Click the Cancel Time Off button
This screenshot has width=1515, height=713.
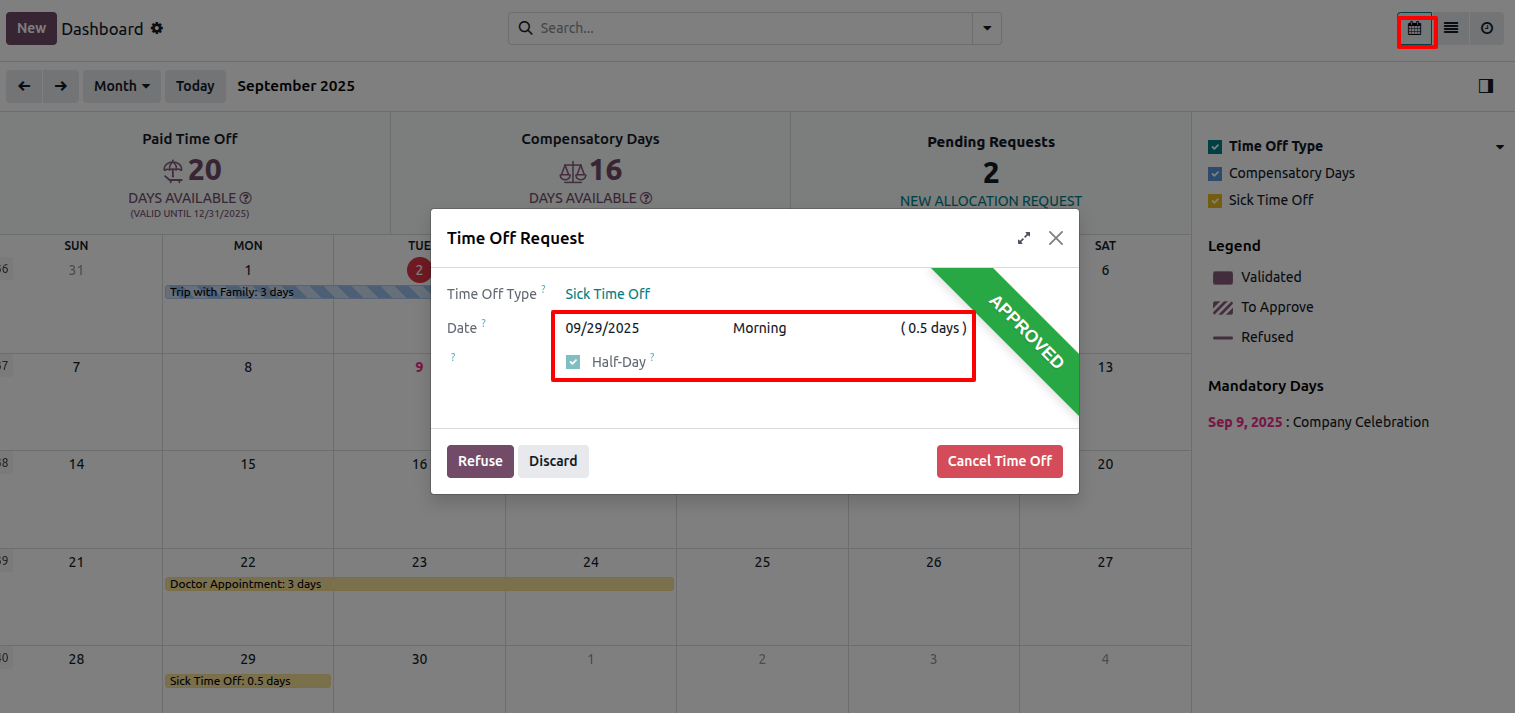[x=1000, y=461]
